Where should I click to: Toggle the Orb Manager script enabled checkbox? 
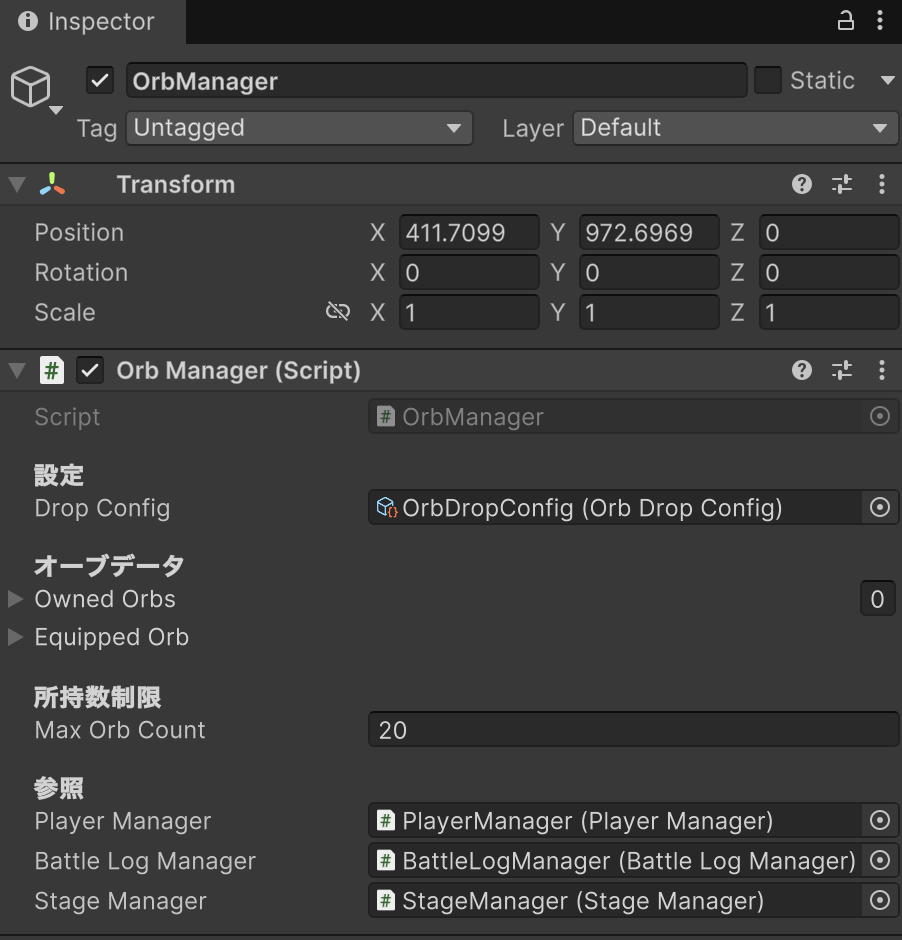pos(91,371)
